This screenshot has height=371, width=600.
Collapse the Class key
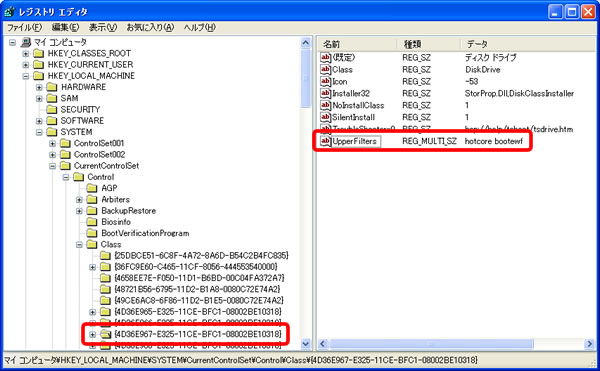pyautogui.click(x=79, y=245)
